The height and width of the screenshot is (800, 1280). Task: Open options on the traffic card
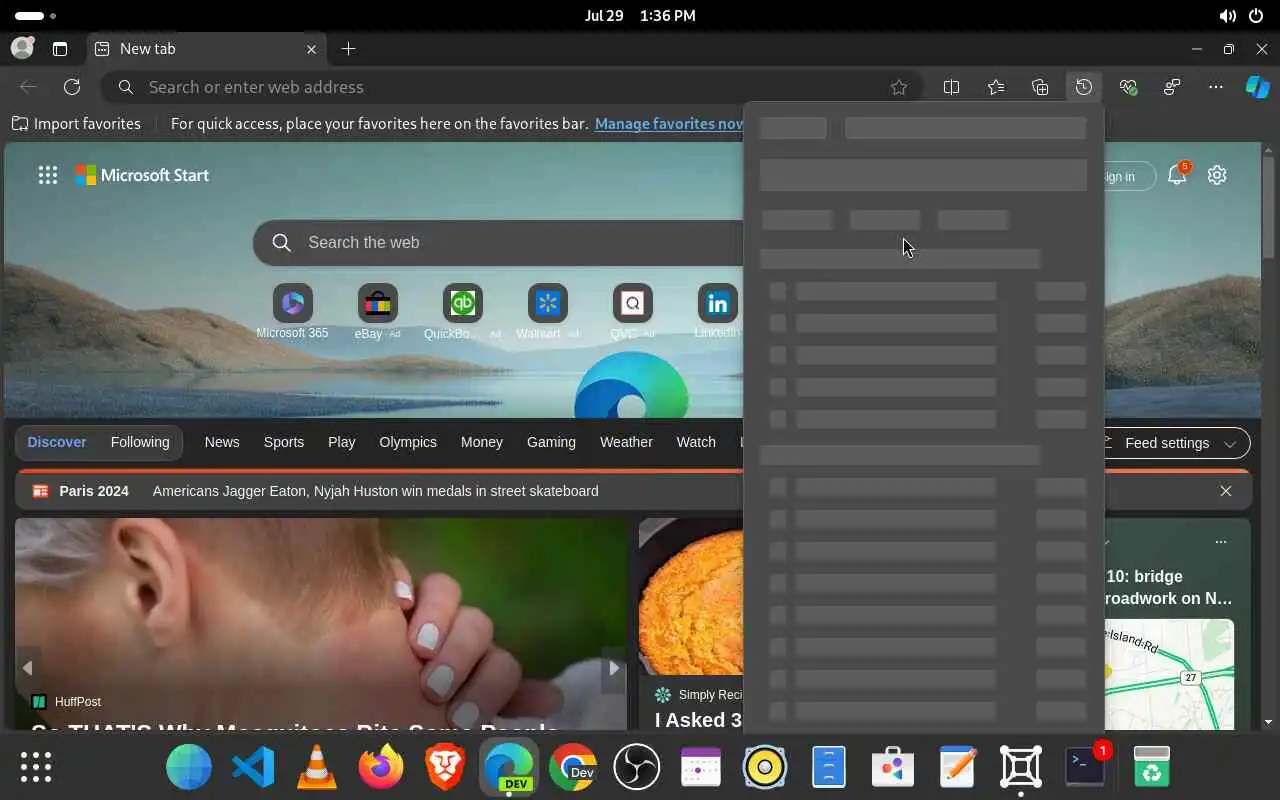[1221, 542]
